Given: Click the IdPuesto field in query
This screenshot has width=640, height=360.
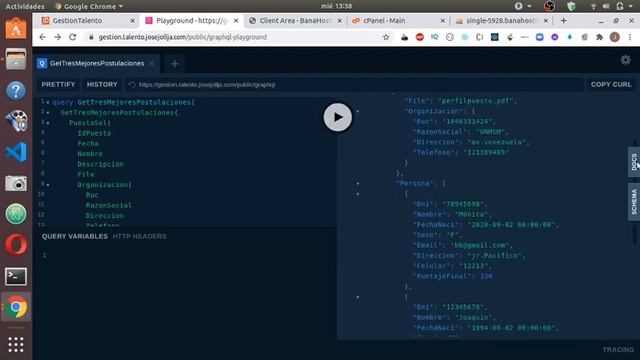Looking at the screenshot, I should (x=94, y=133).
